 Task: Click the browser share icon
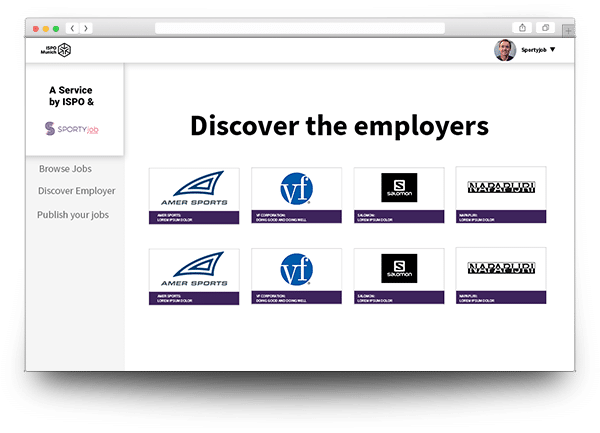pyautogui.click(x=522, y=28)
